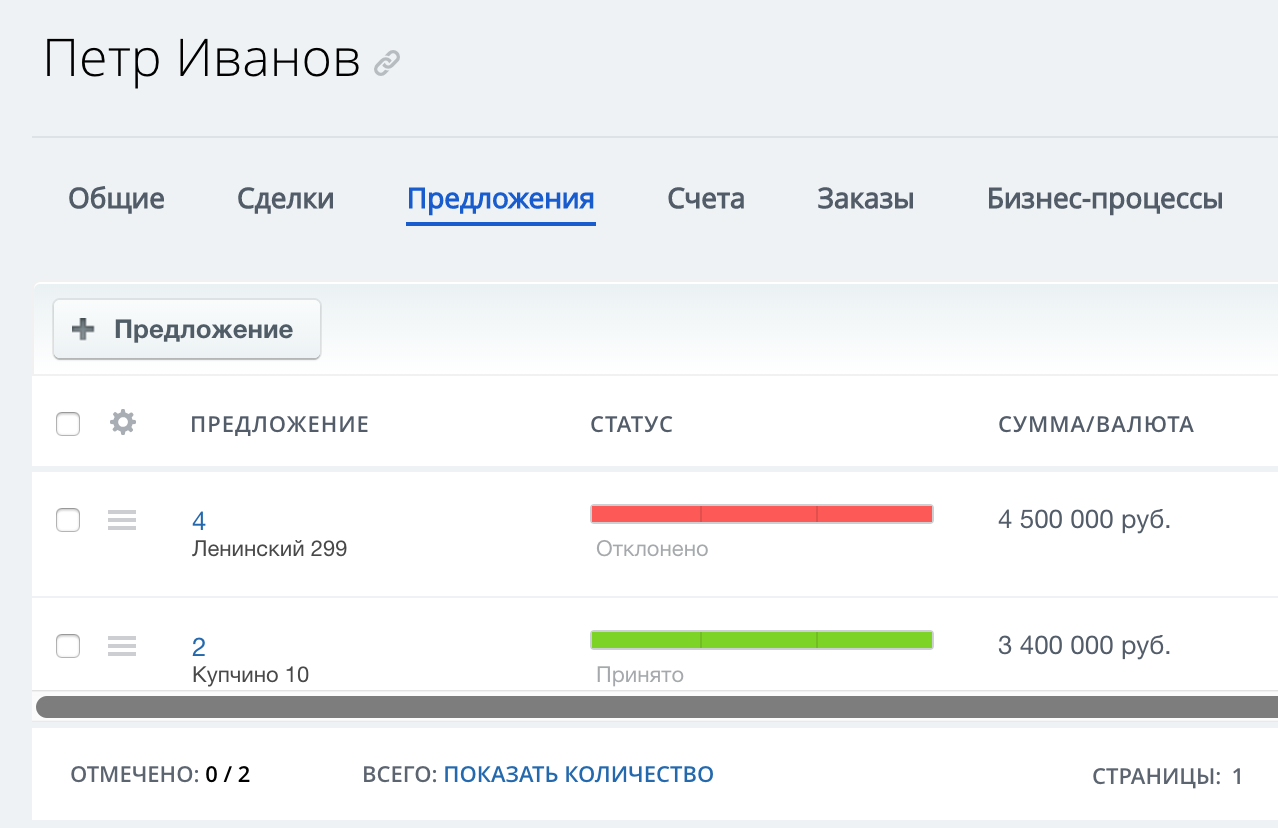The height and width of the screenshot is (828, 1278).
Task: Switch to the Общие tab
Action: click(116, 199)
